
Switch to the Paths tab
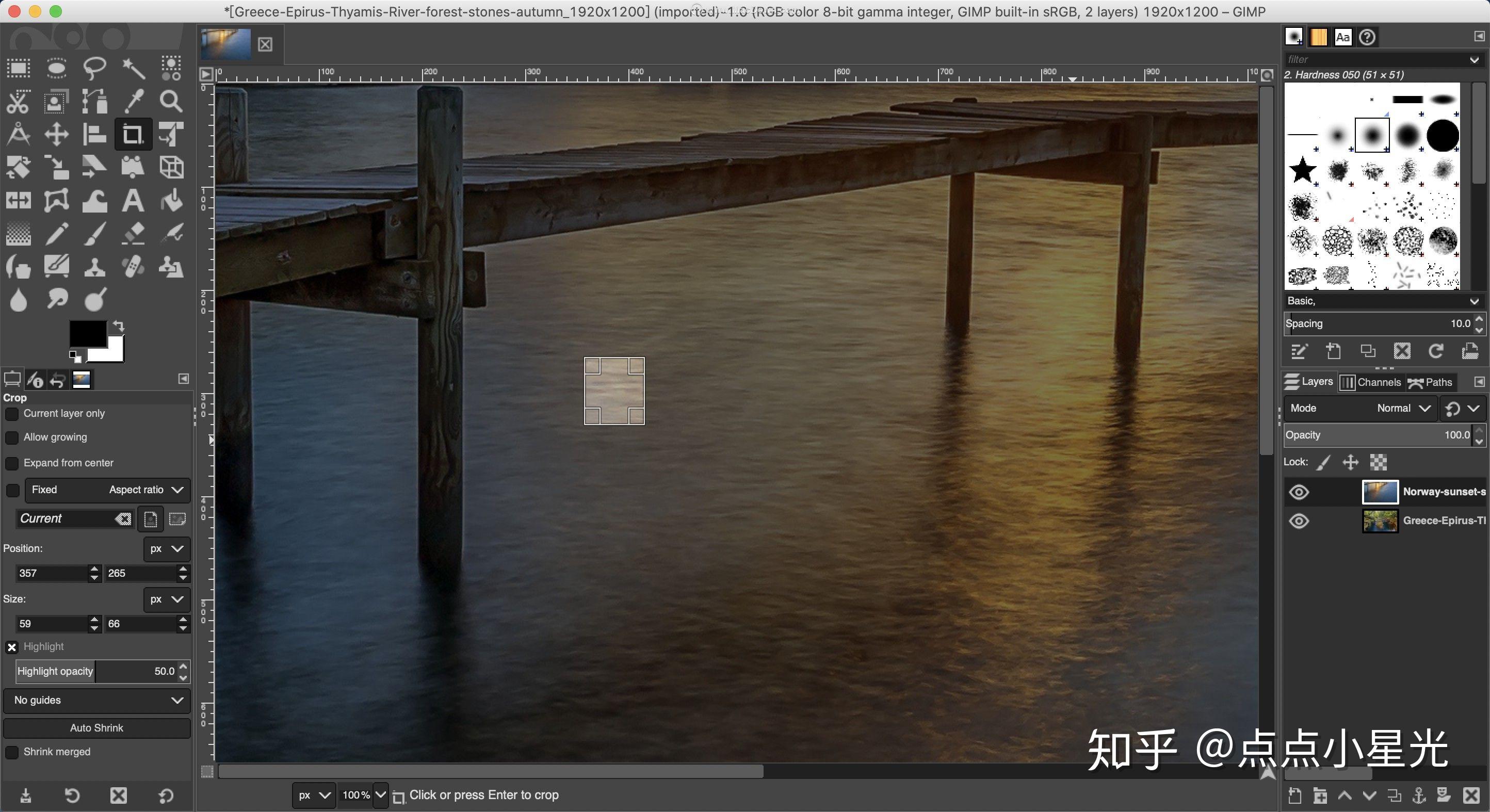(1431, 382)
